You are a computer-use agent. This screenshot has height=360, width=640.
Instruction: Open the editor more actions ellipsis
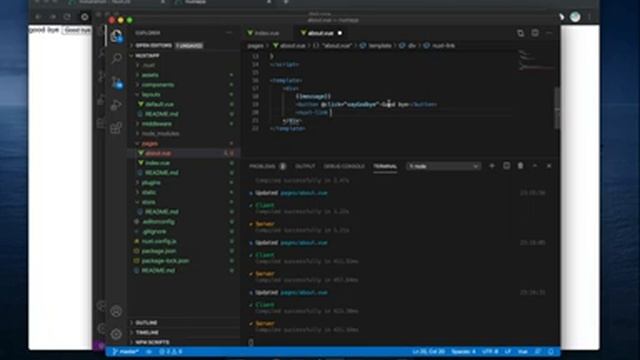coord(549,33)
